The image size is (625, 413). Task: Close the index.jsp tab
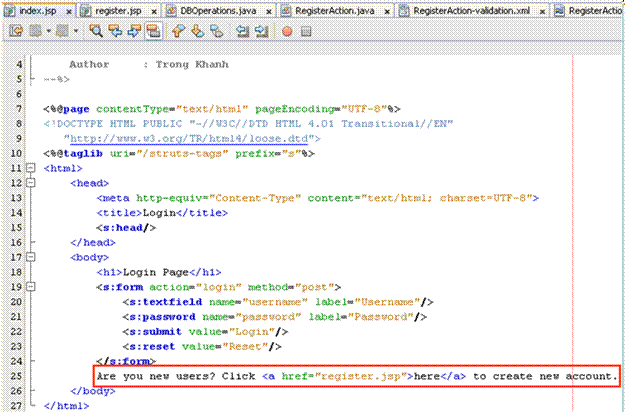click(69, 12)
